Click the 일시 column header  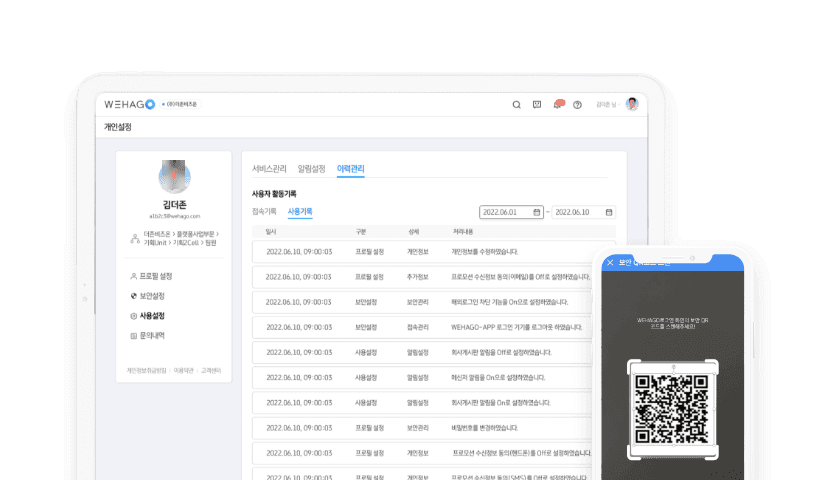(x=271, y=232)
